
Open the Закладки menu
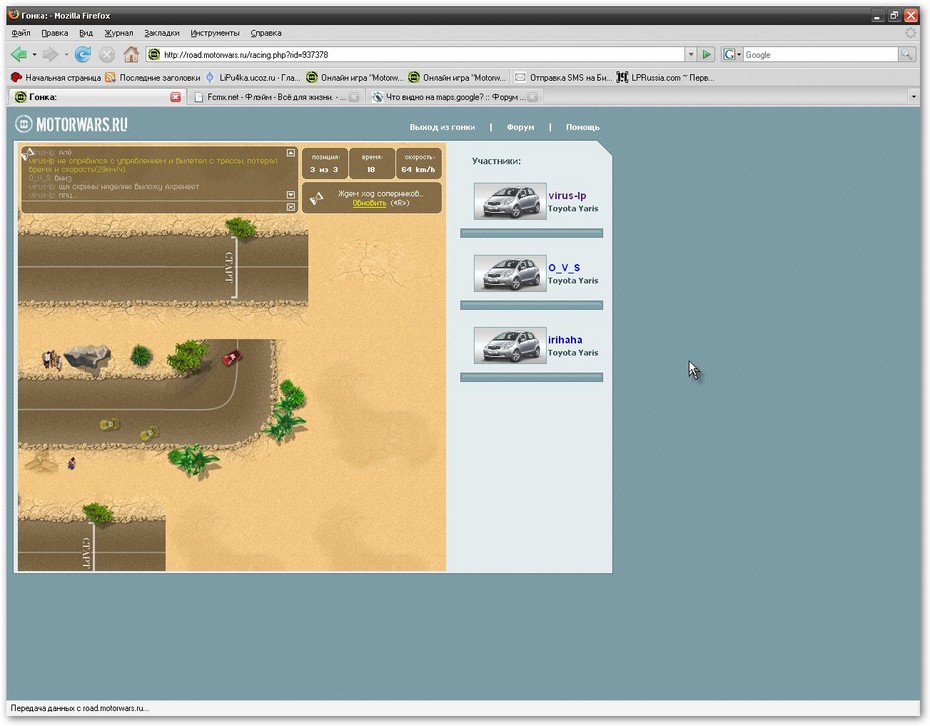click(x=162, y=33)
